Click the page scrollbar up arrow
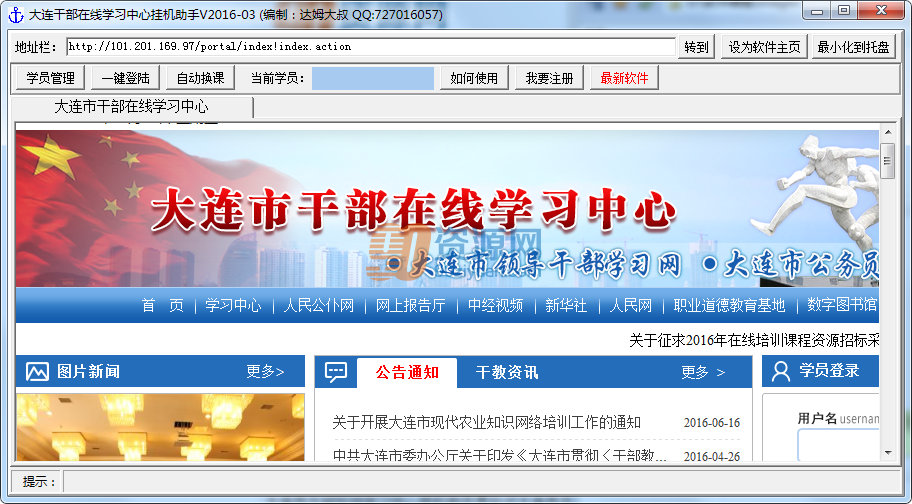Image resolution: width=912 pixels, height=504 pixels. (888, 133)
